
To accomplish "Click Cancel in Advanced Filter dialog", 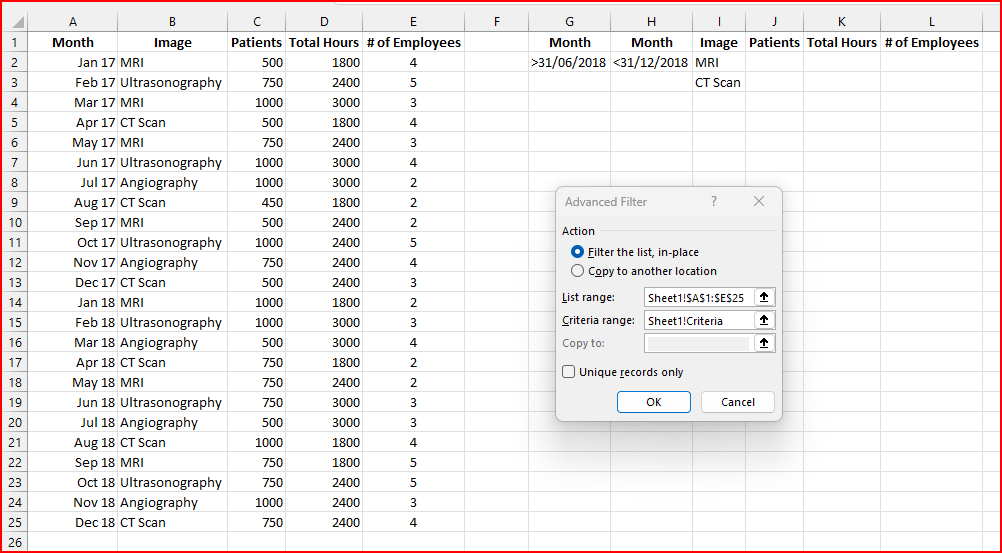I will (738, 402).
